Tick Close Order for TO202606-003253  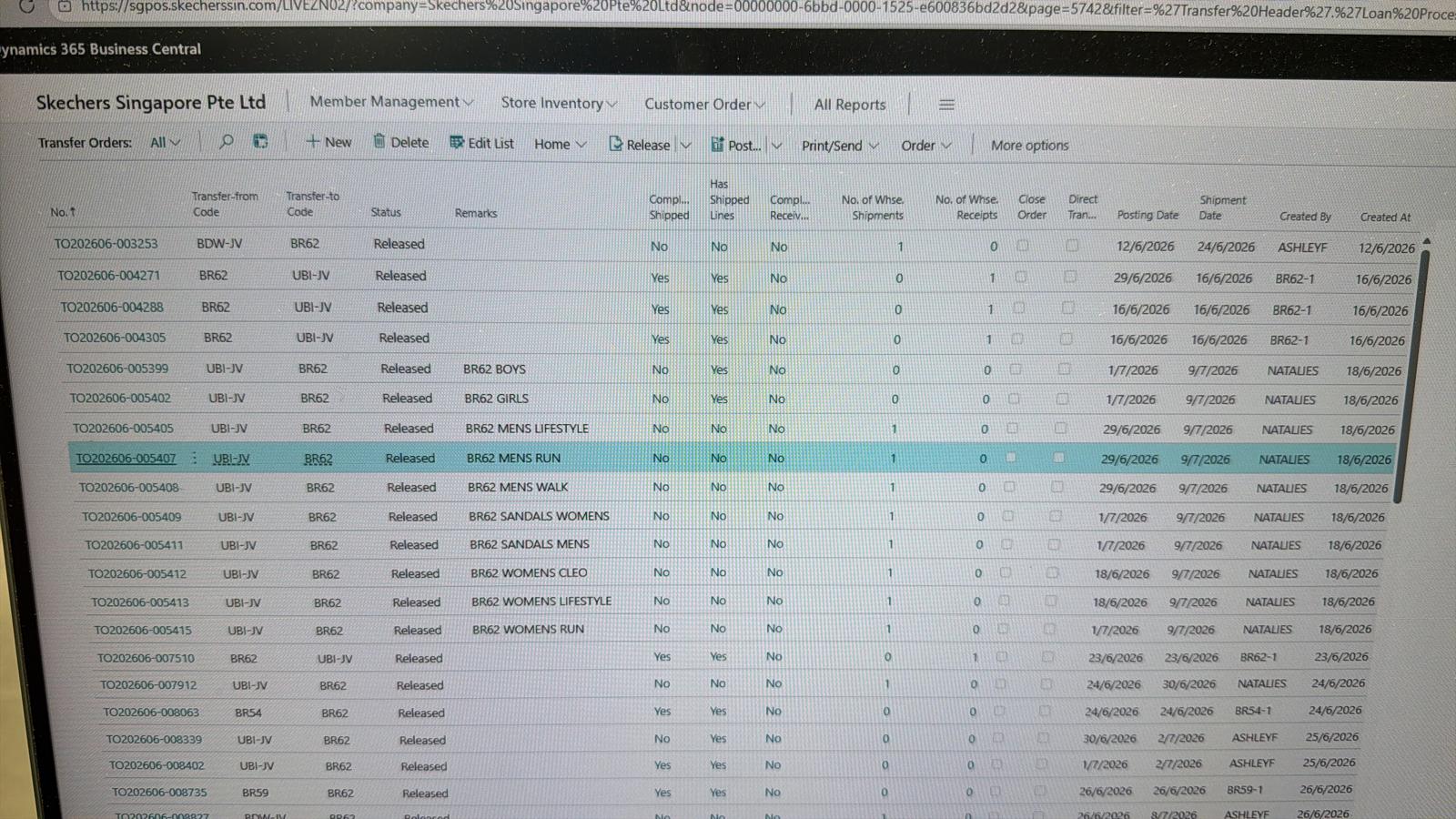1023,246
